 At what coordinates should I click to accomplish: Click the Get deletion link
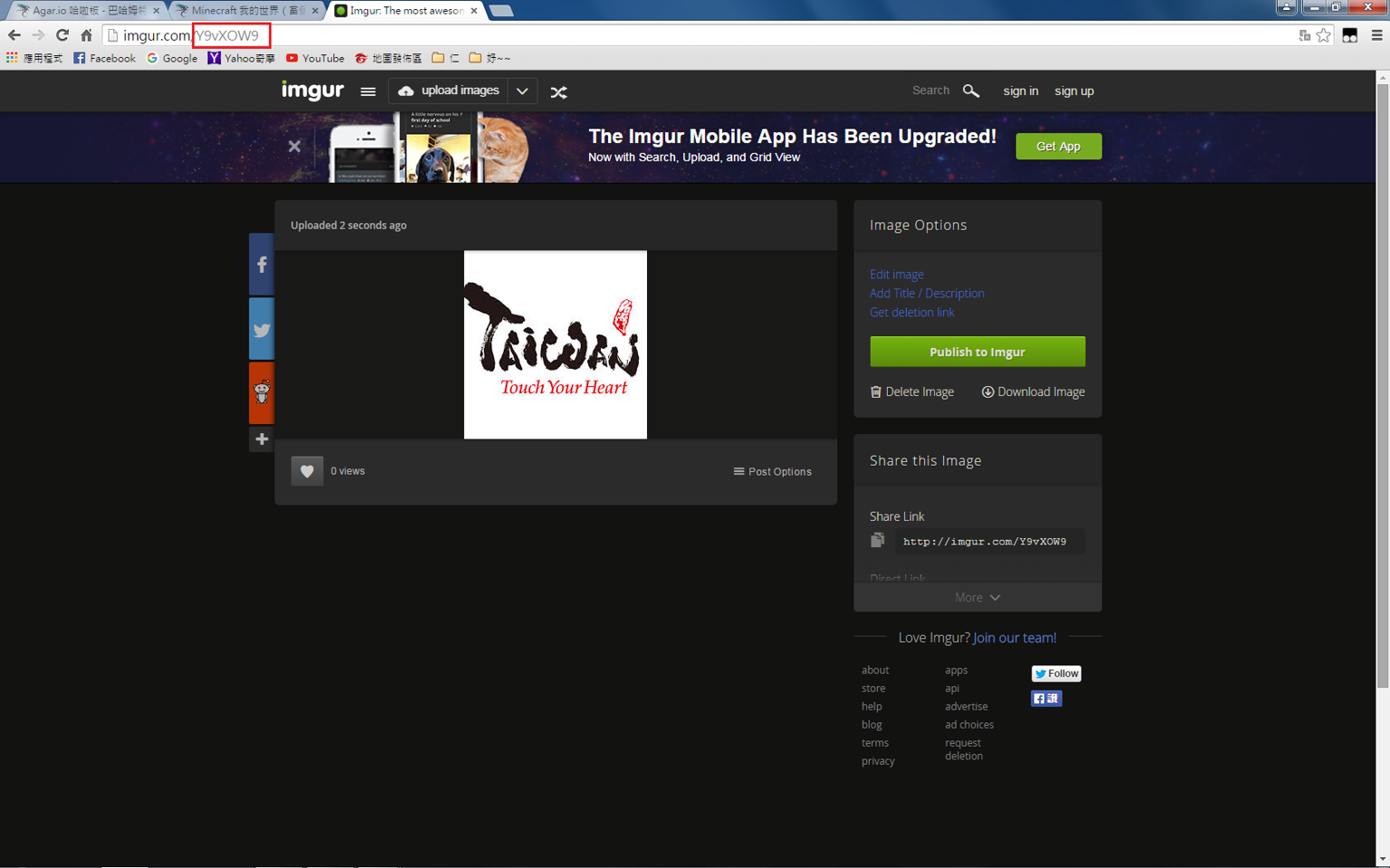click(x=912, y=312)
